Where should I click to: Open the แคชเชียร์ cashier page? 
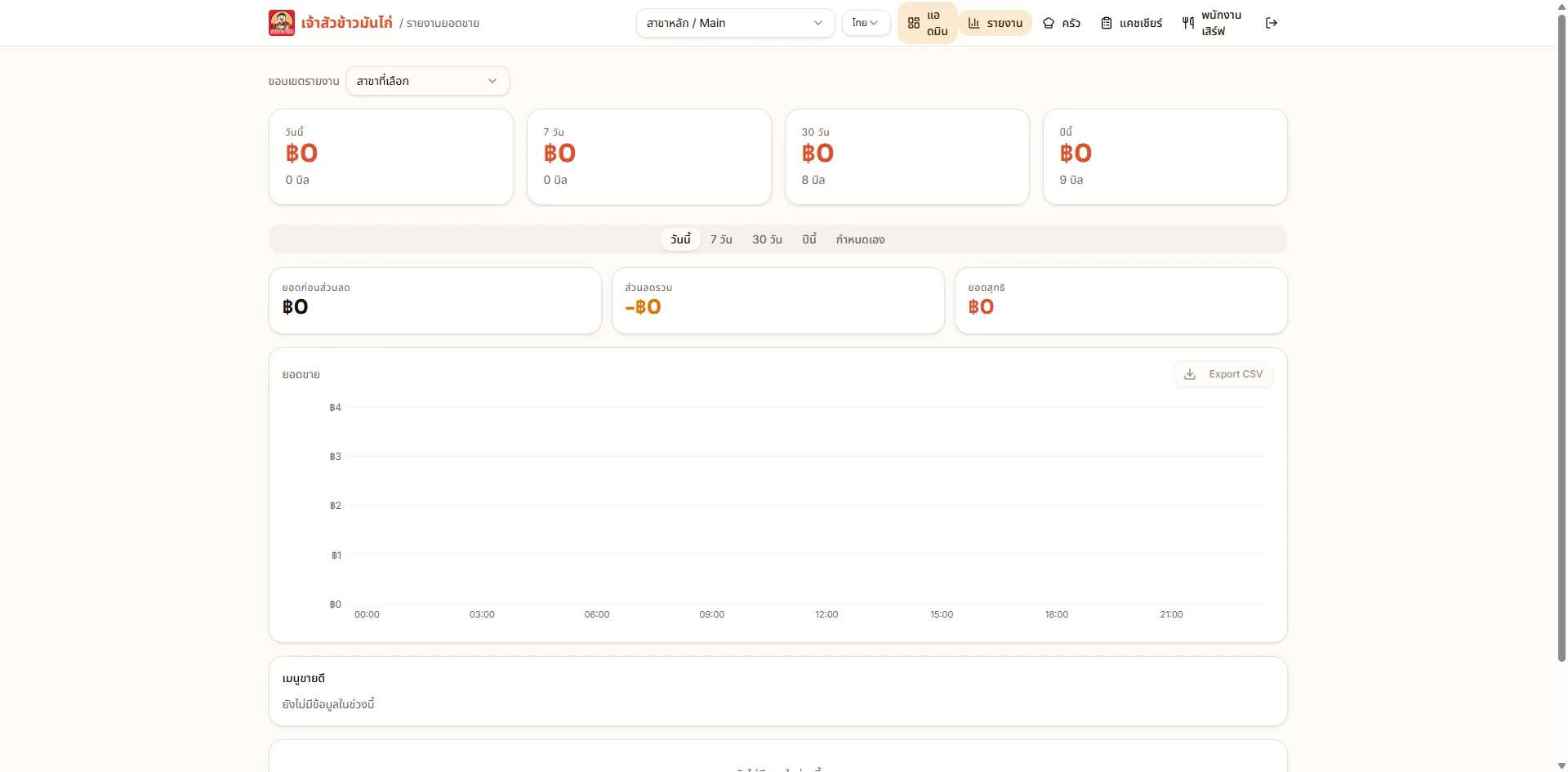pos(1131,23)
